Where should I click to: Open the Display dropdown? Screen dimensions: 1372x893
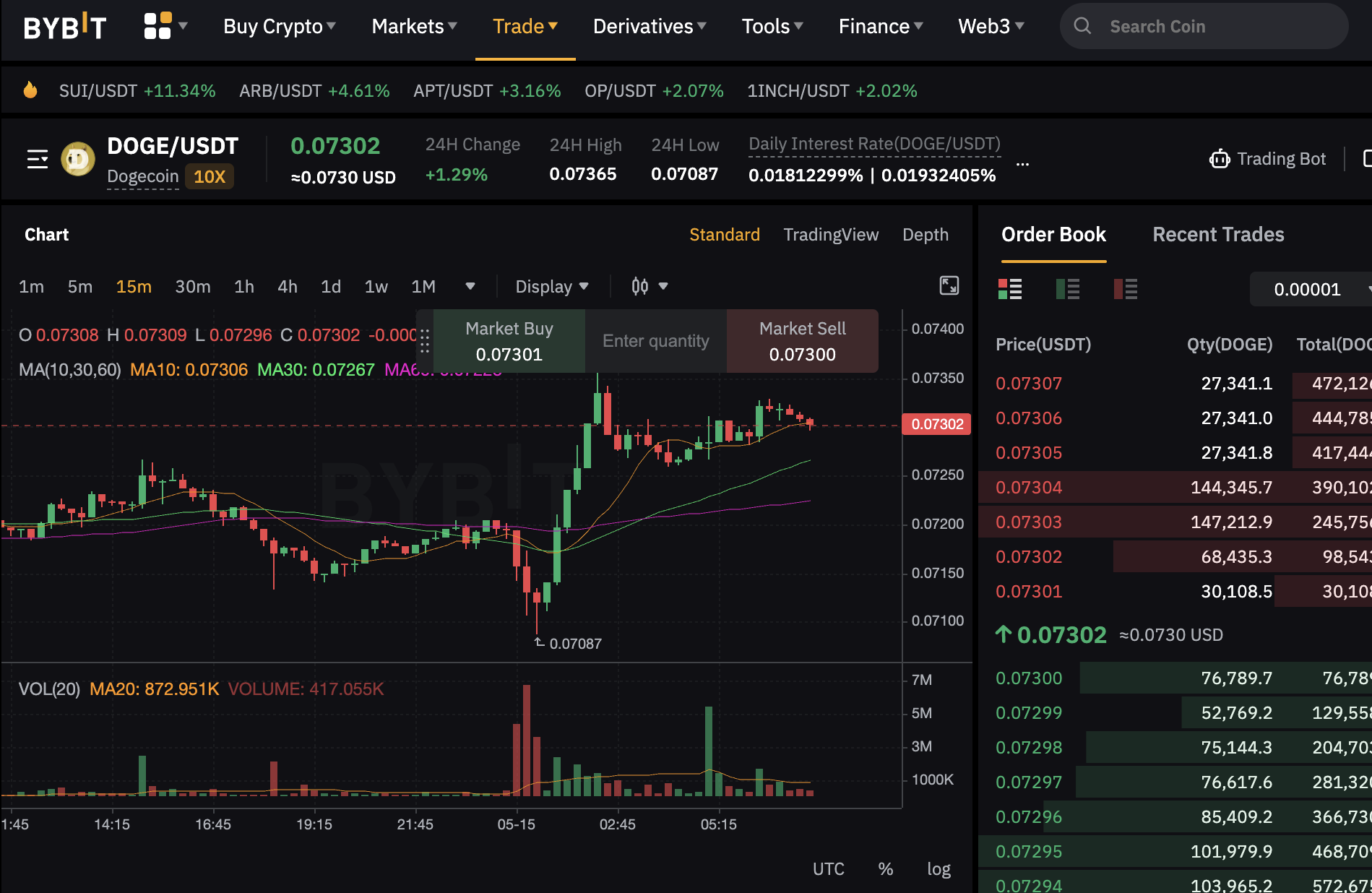552,287
